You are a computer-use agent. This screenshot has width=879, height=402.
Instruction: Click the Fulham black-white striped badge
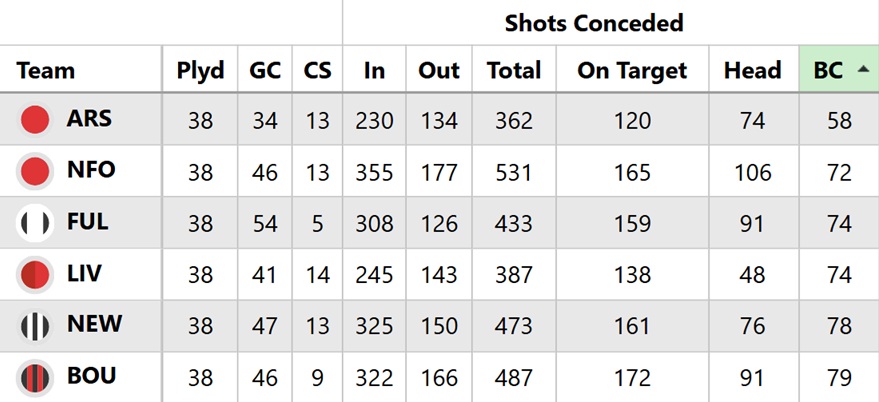click(35, 224)
